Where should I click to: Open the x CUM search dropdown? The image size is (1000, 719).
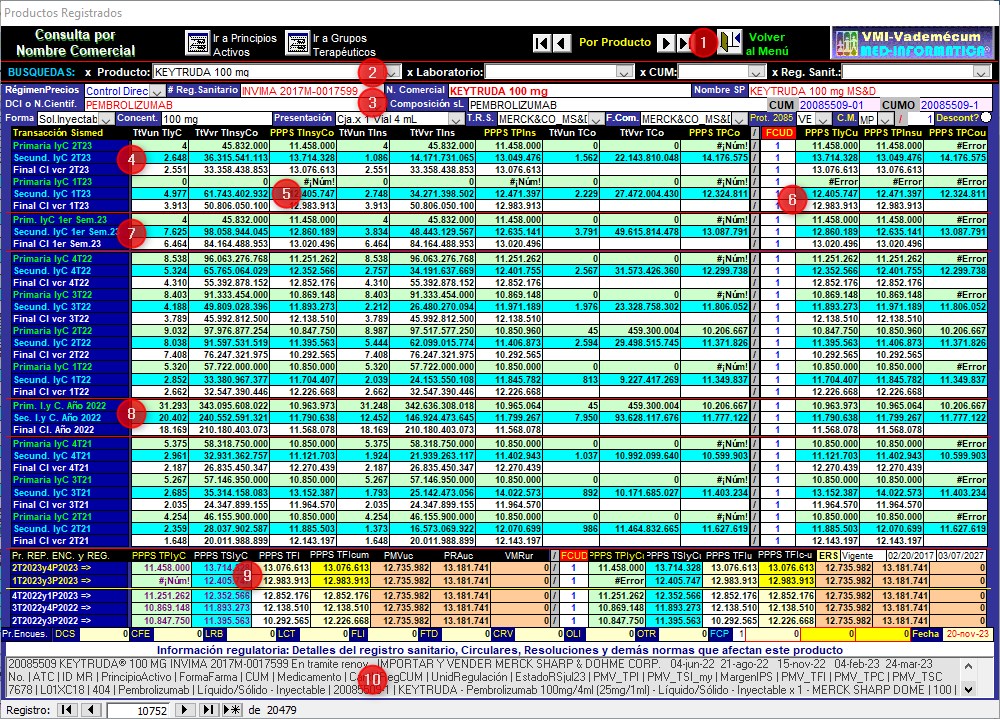(x=756, y=72)
